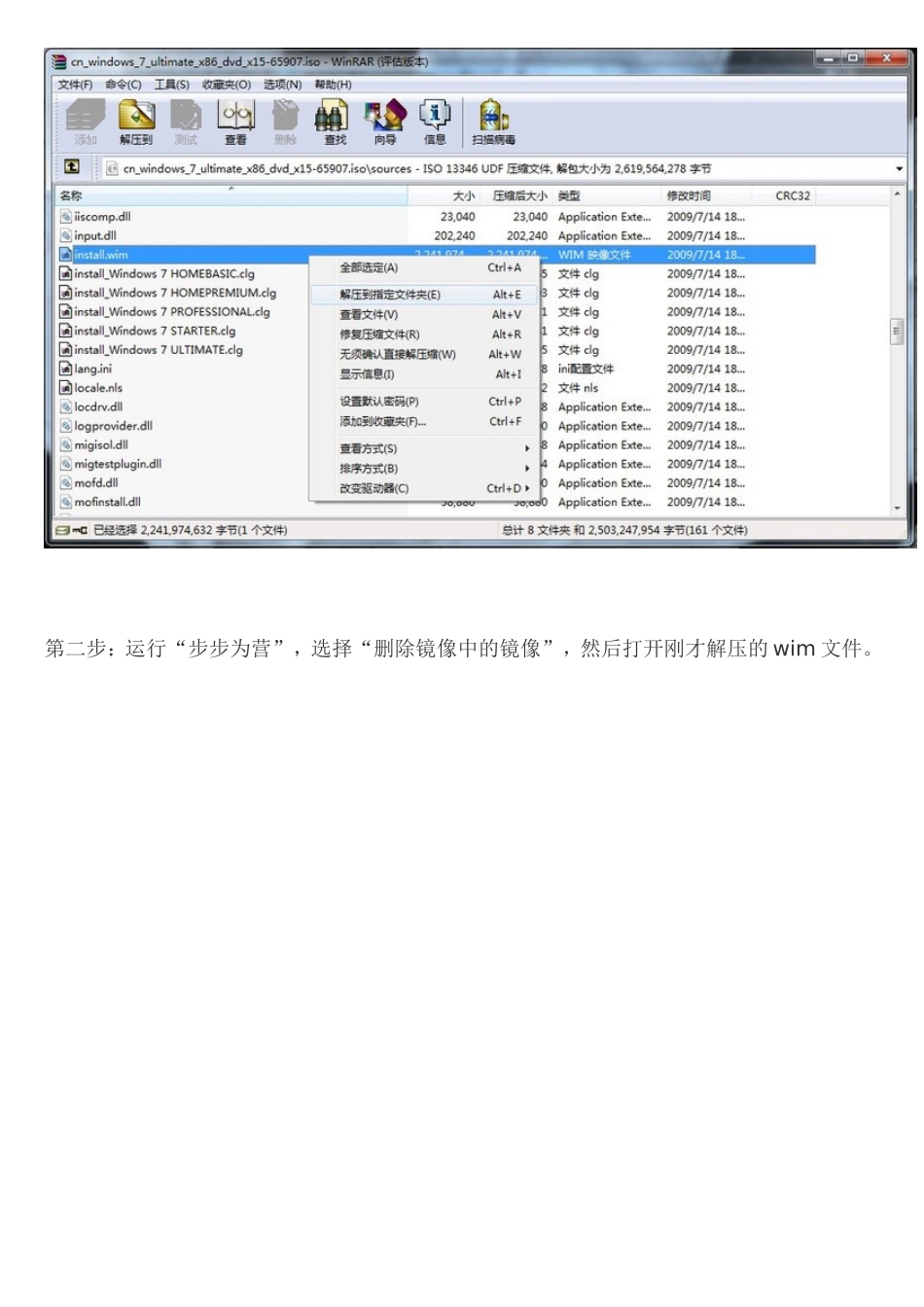This screenshot has height=1307, width=924.
Task: Open the Options (选项) menu
Action: pyautogui.click(x=283, y=85)
